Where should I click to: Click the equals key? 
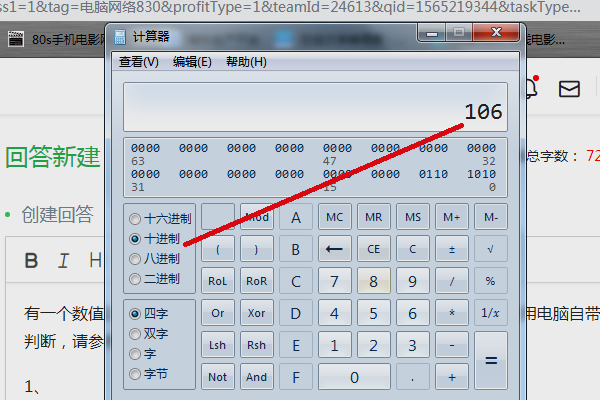point(491,360)
